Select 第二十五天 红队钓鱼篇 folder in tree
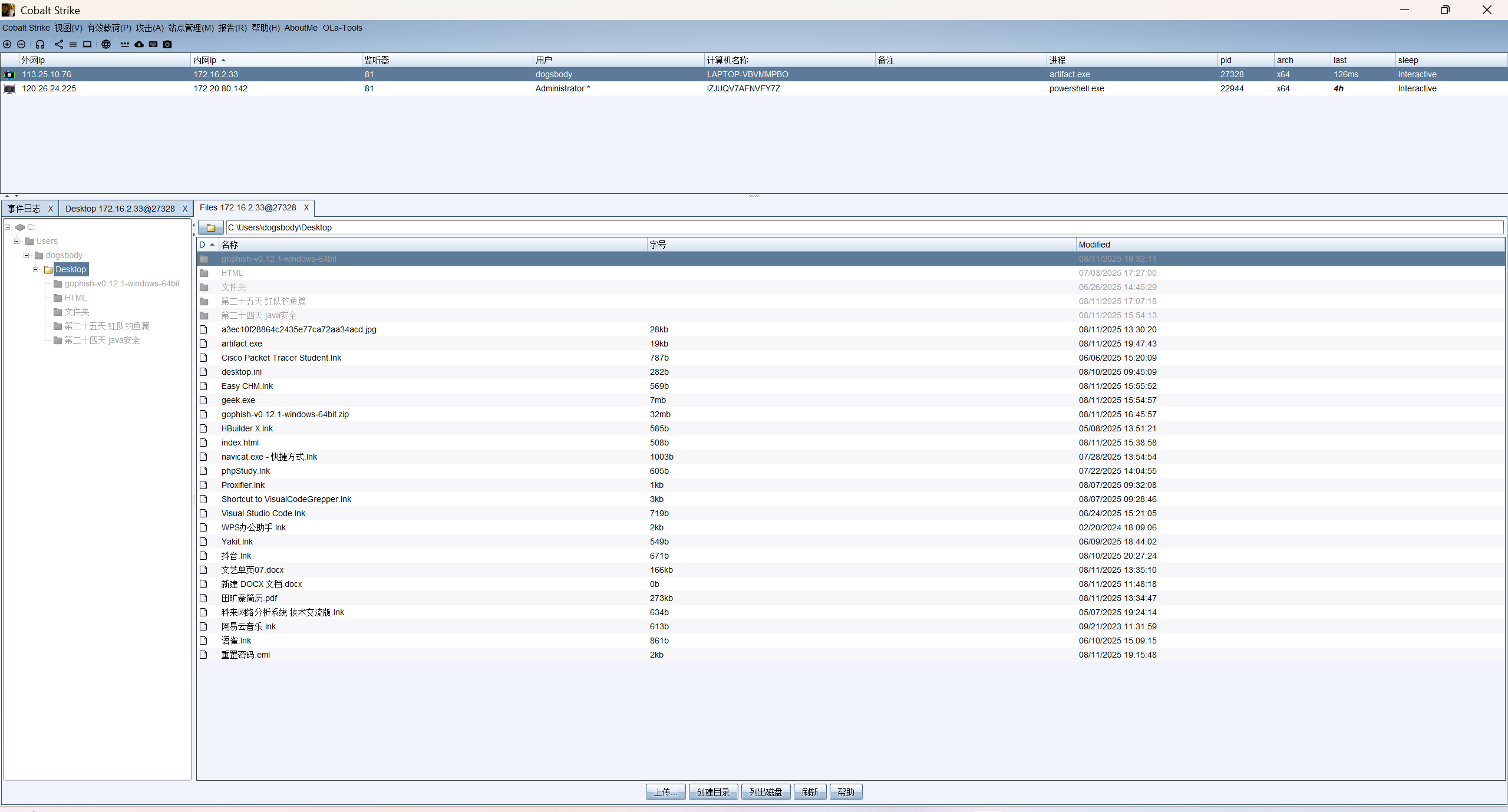Viewport: 1508px width, 812px height. point(107,326)
